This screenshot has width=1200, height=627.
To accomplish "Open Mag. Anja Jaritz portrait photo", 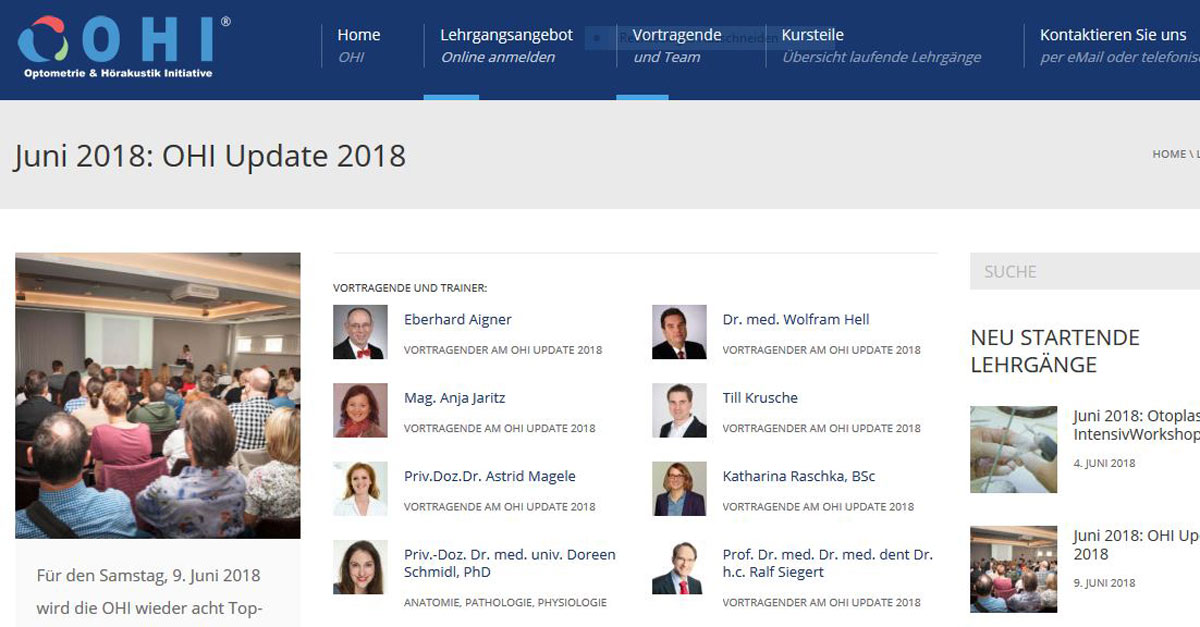I will tap(360, 410).
